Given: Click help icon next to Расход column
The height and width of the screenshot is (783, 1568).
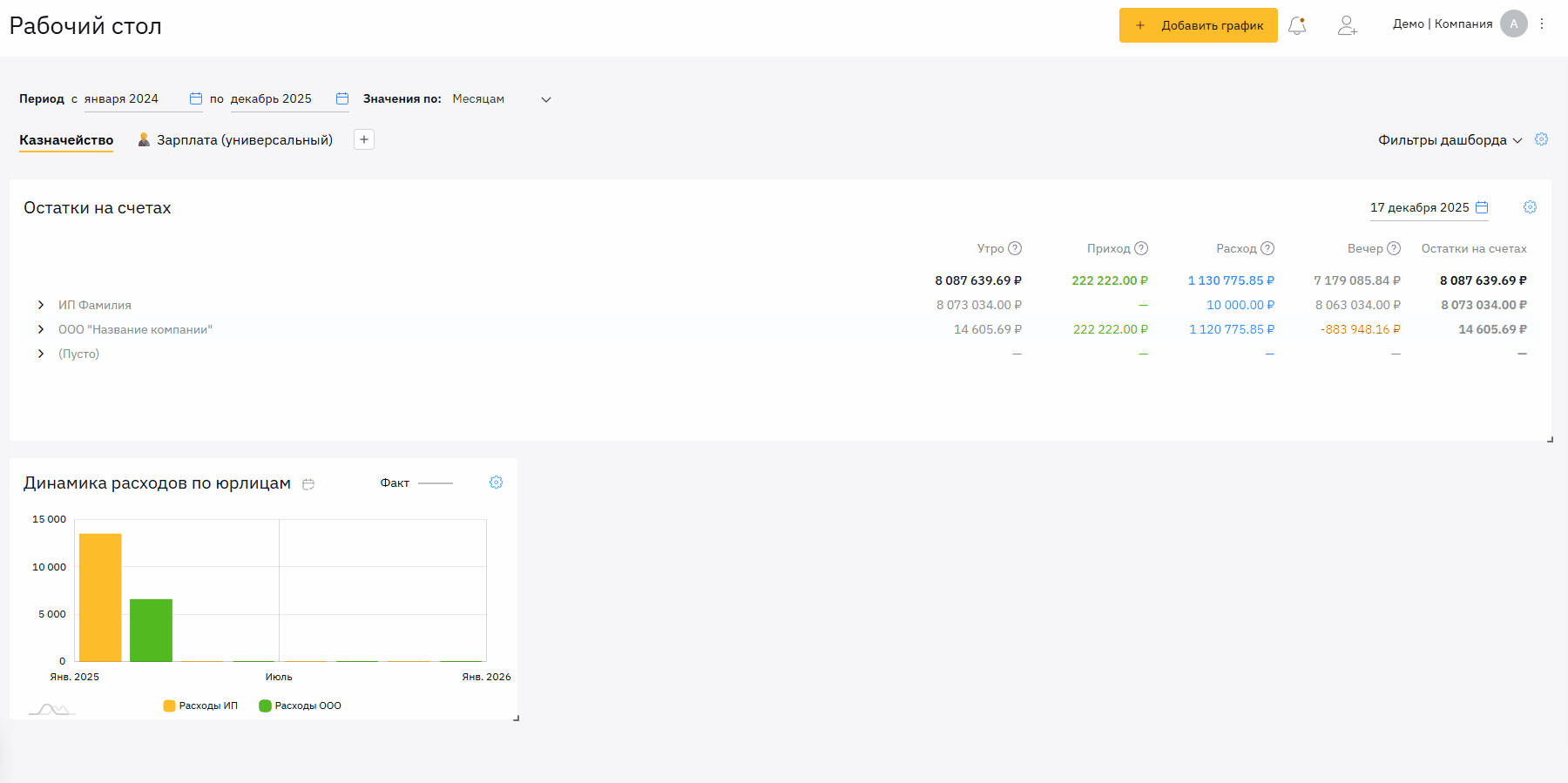Looking at the screenshot, I should 1267,248.
